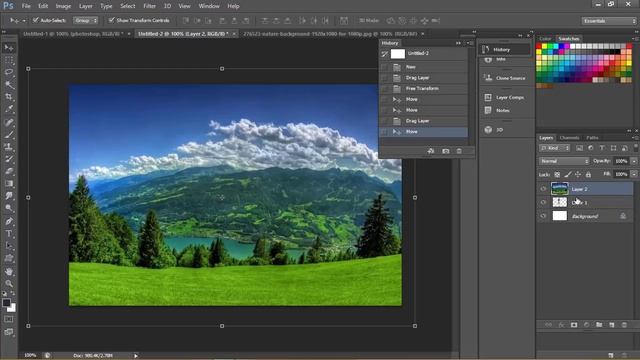Open the Opacity slider arrow
The image size is (640, 360).
(x=634, y=161)
